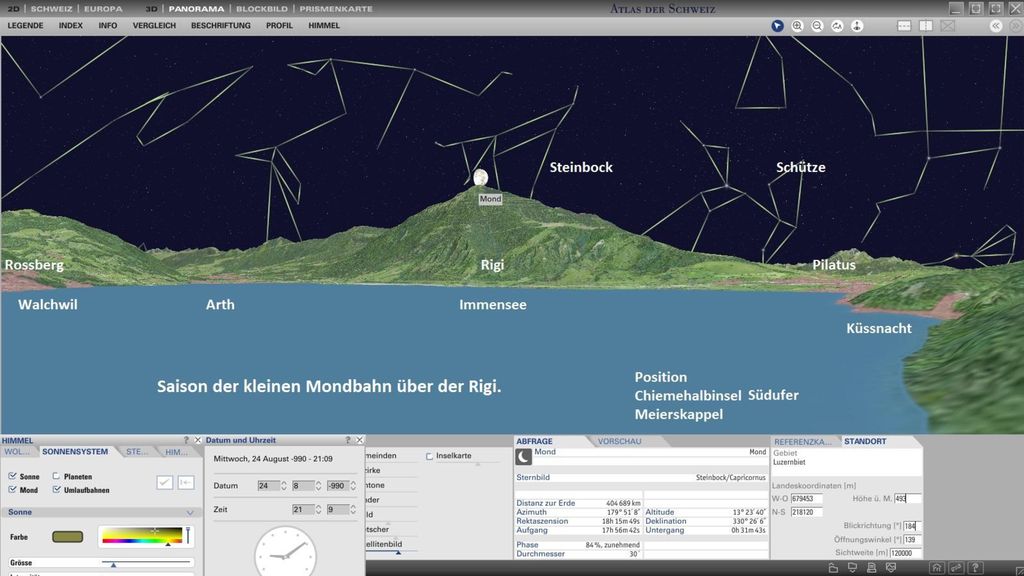
Task: Click the double left arrow icon
Action: [x=995, y=25]
